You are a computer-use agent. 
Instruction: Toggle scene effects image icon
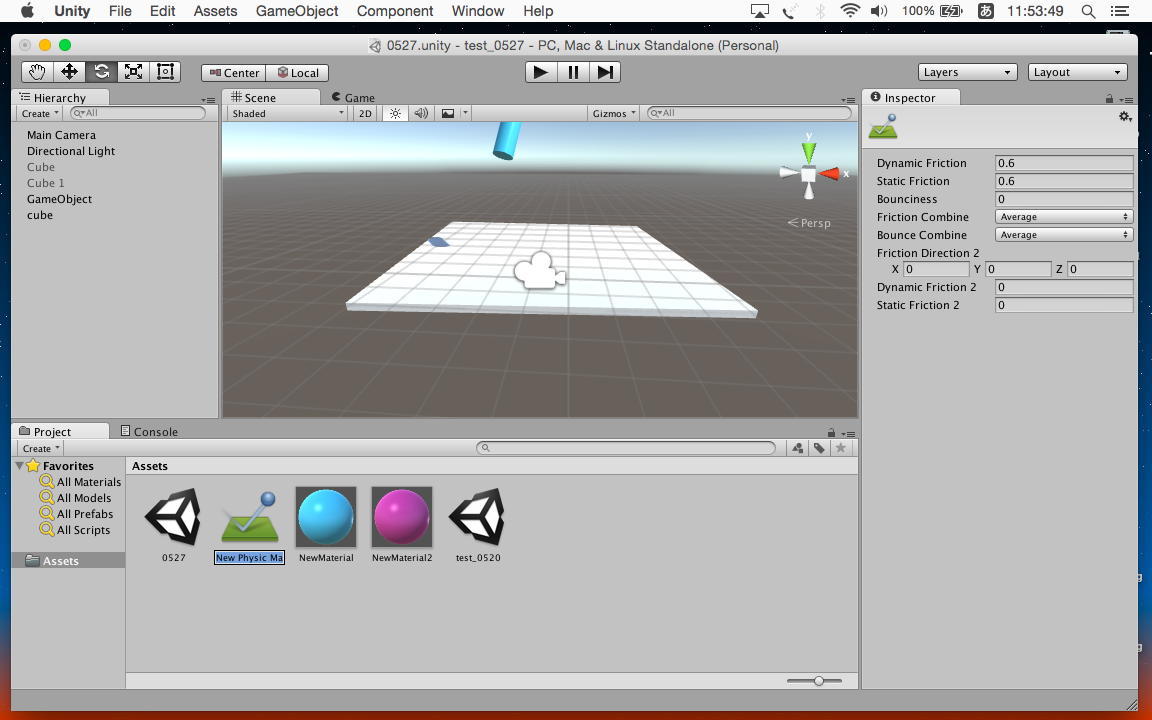pos(447,113)
